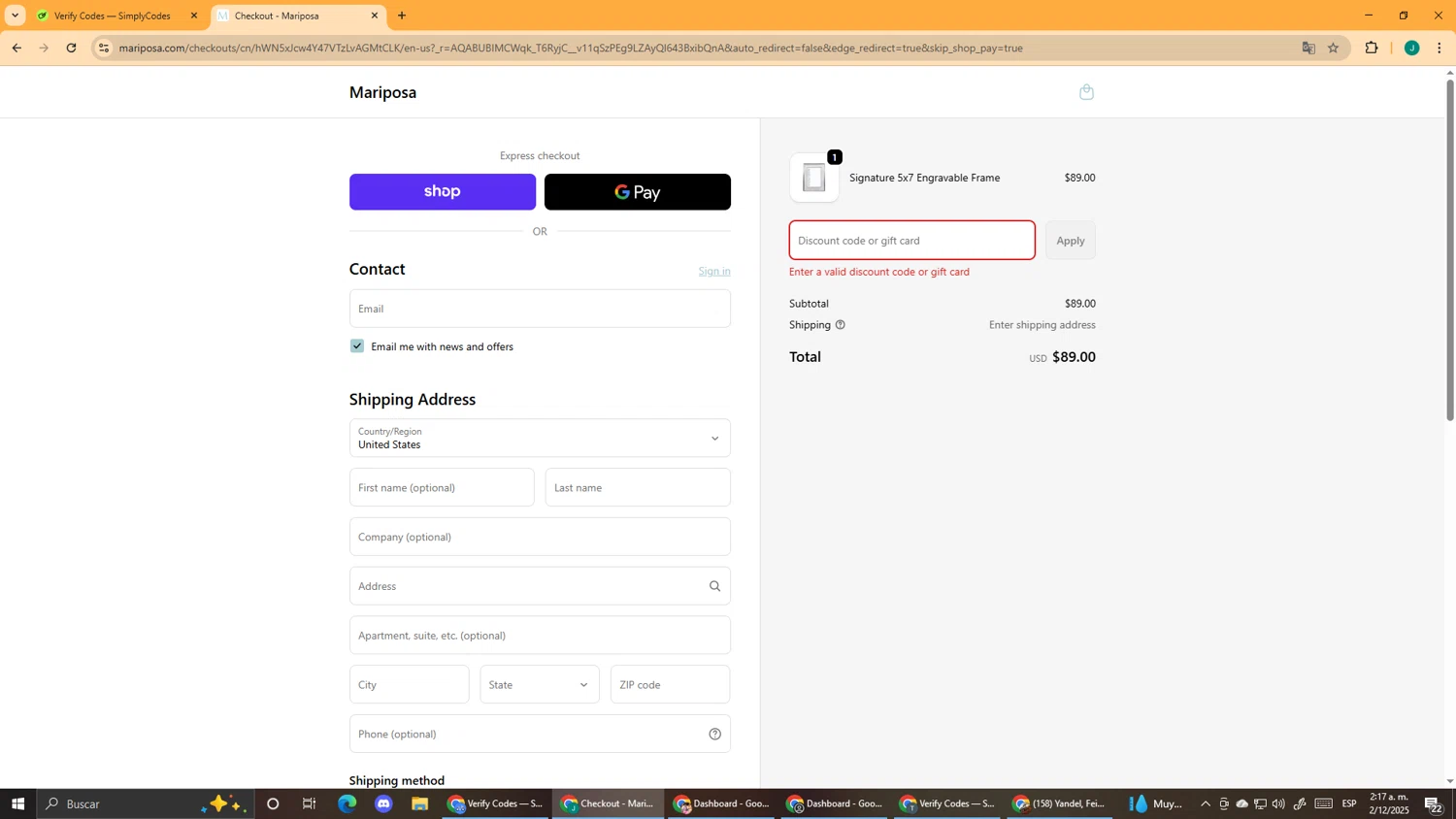Viewport: 1456px width, 819px height.
Task: Open the Chrome three-dot menu
Action: [x=1439, y=48]
